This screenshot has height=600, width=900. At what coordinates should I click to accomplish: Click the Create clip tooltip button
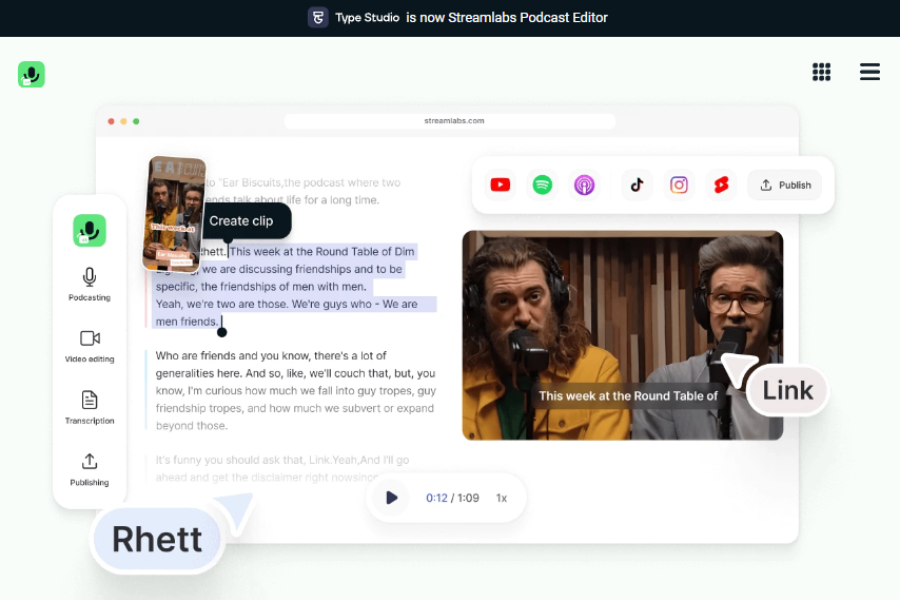point(245,221)
